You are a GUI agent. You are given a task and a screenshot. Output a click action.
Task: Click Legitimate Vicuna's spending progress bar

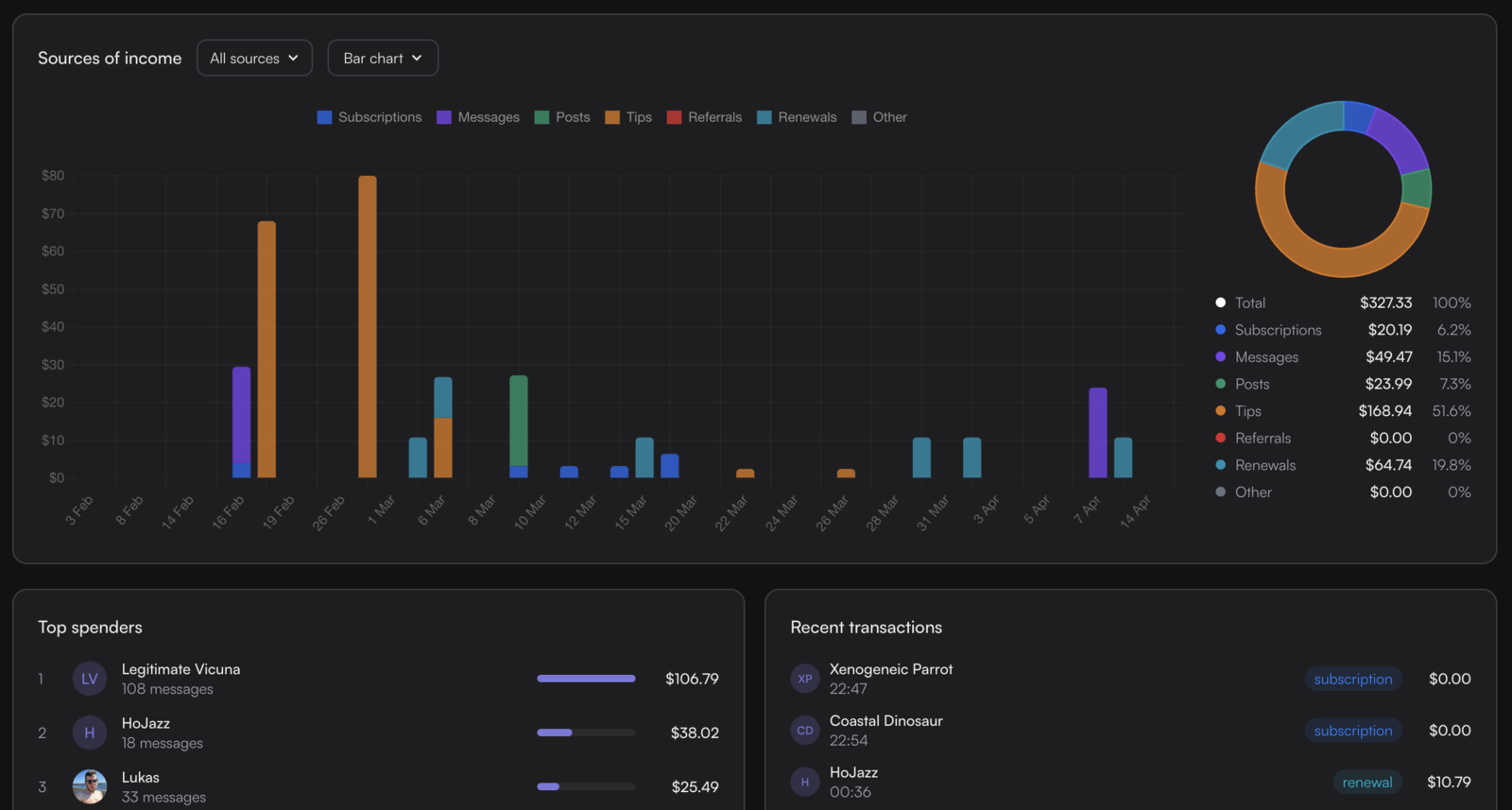(586, 679)
